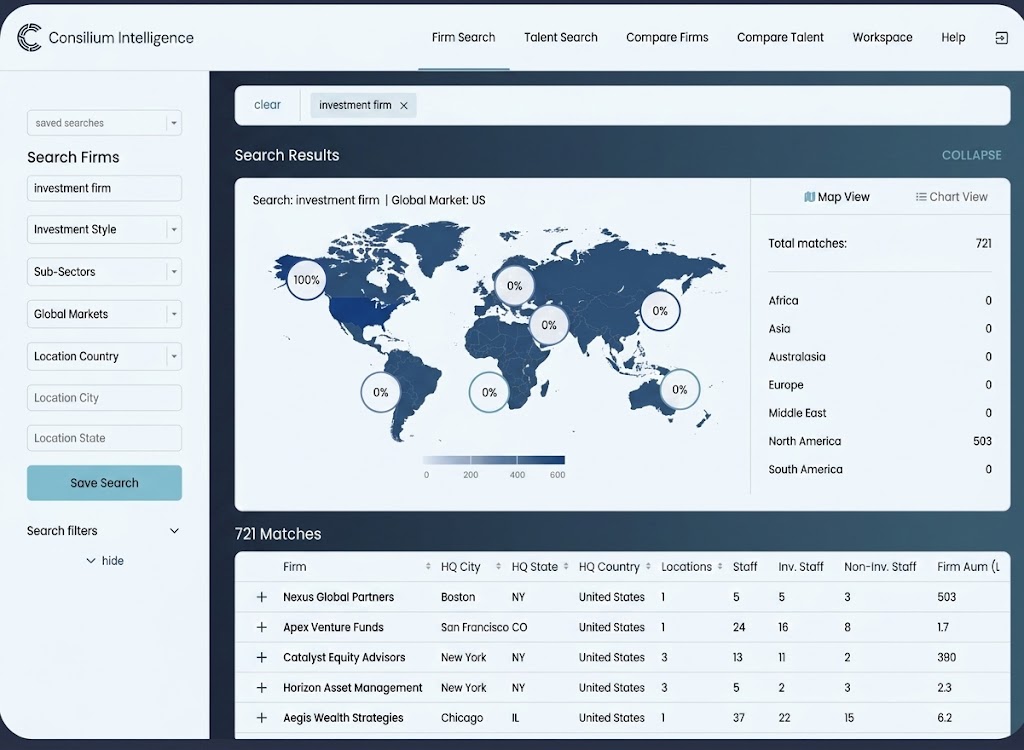The width and height of the screenshot is (1024, 750).
Task: Click Boston in Nexus Global Partners row
Action: click(x=458, y=597)
